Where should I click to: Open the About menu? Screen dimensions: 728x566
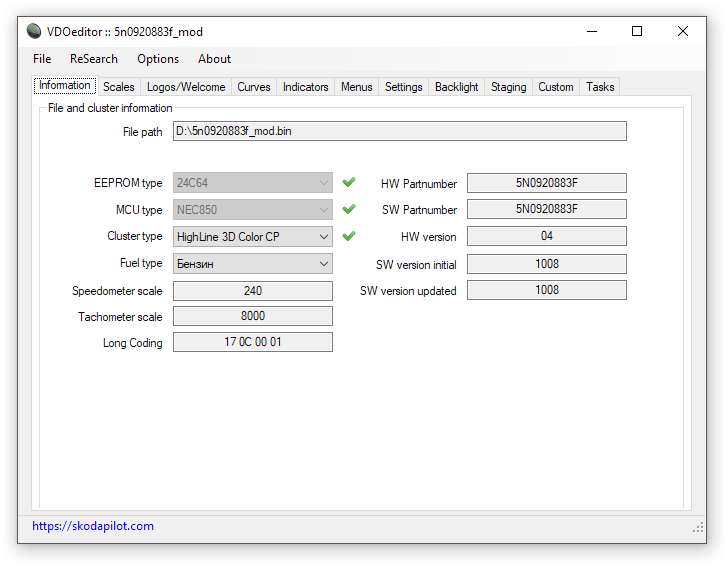pos(214,59)
